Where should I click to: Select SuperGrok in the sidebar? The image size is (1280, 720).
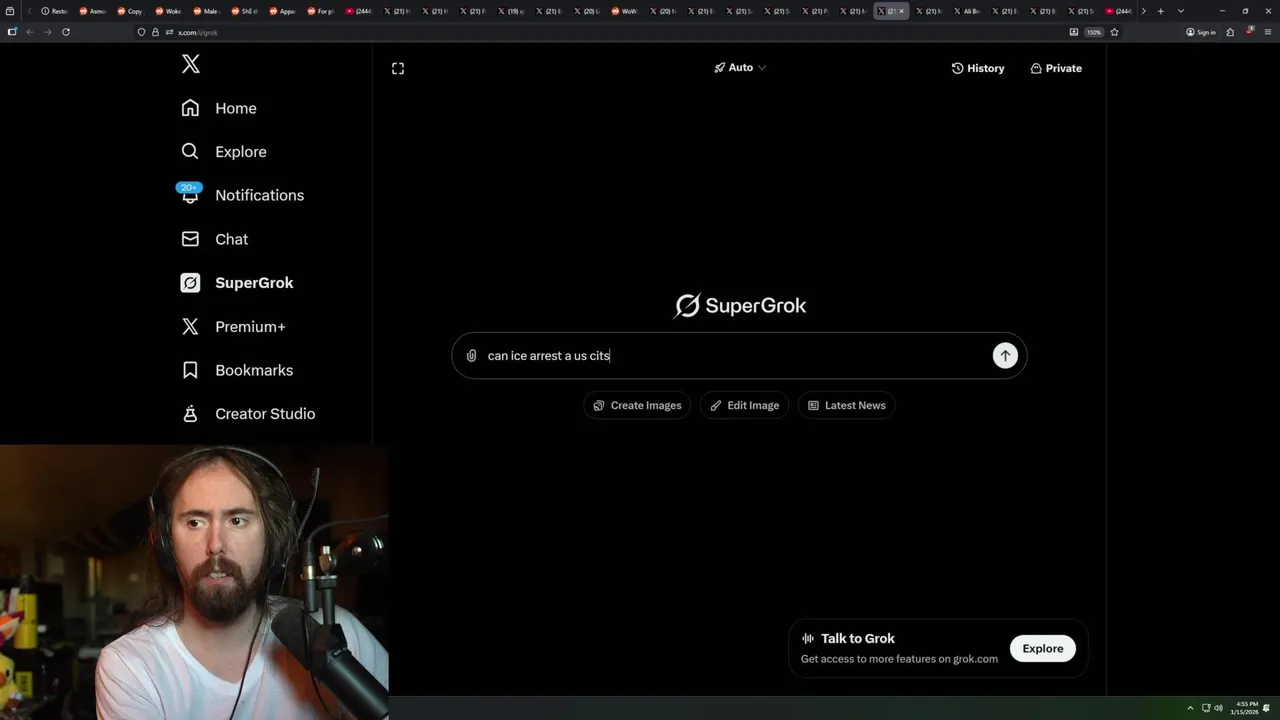[237, 283]
